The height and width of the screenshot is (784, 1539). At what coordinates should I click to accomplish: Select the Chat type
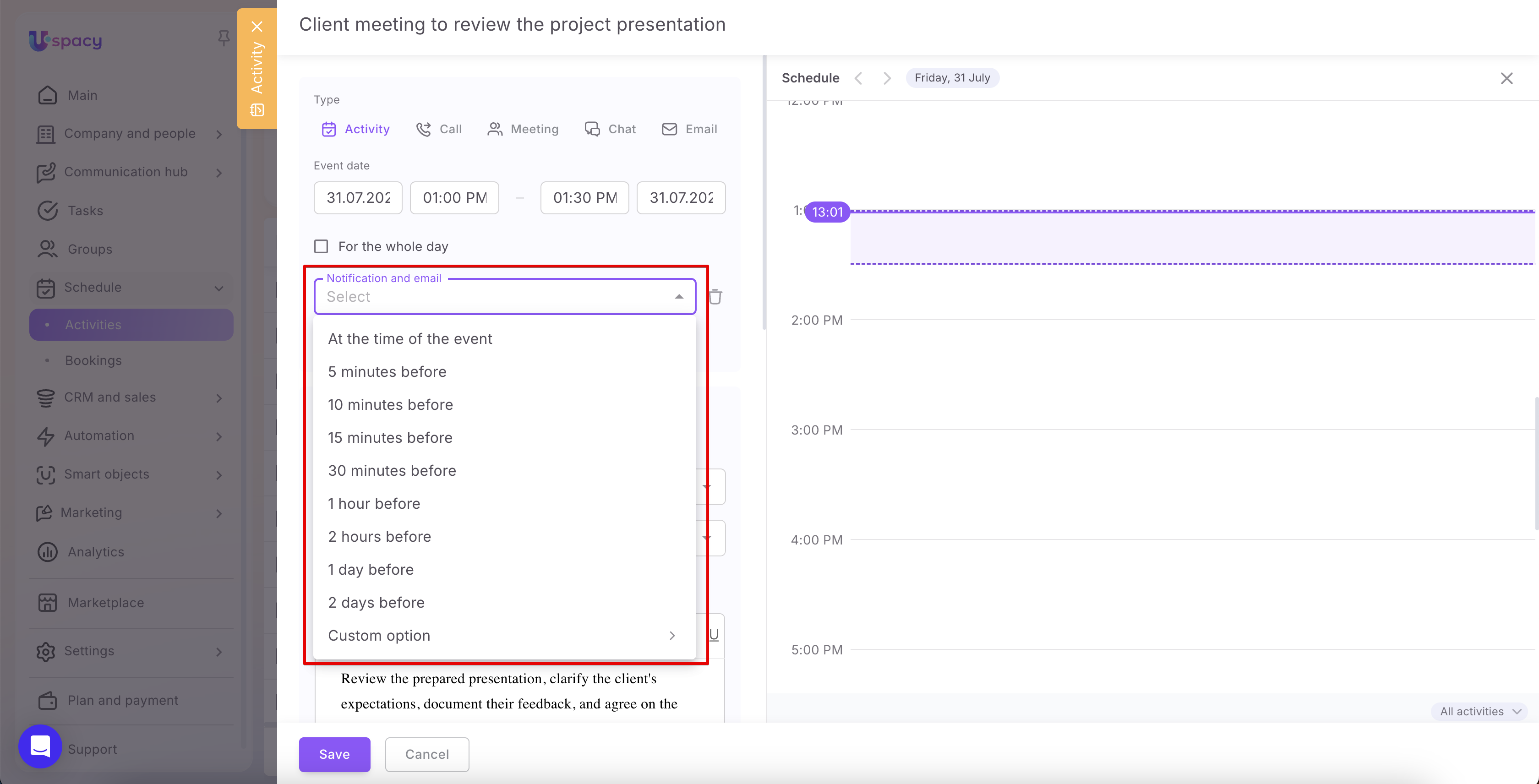[610, 129]
